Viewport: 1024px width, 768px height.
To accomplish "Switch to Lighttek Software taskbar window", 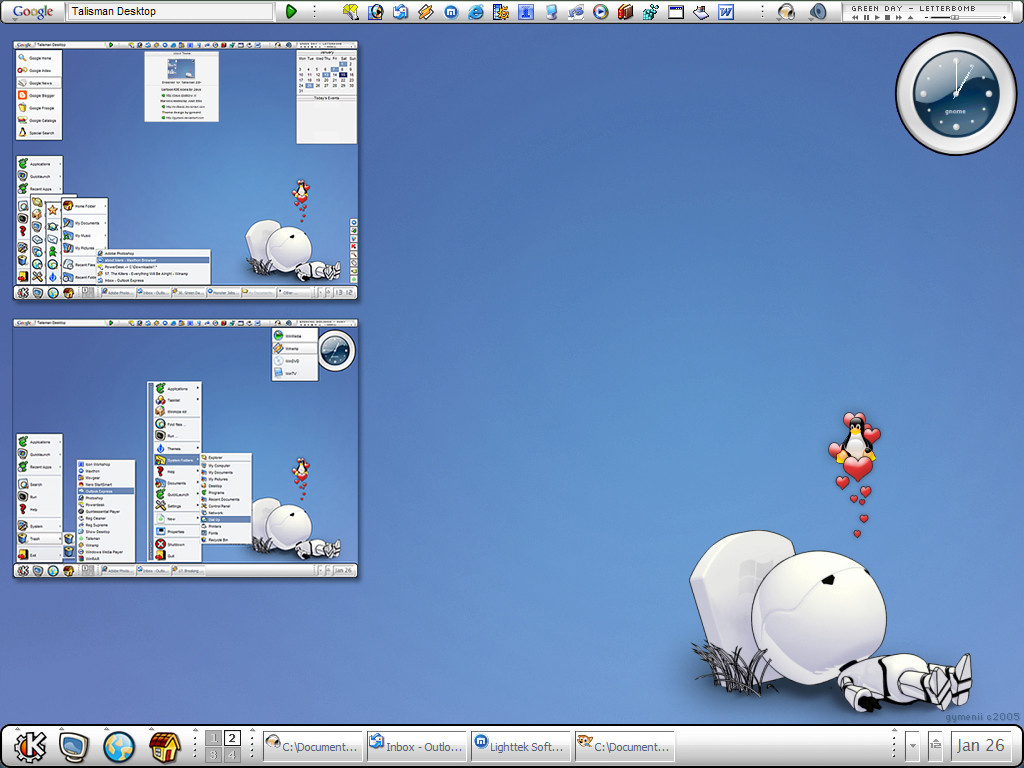I will coord(521,746).
